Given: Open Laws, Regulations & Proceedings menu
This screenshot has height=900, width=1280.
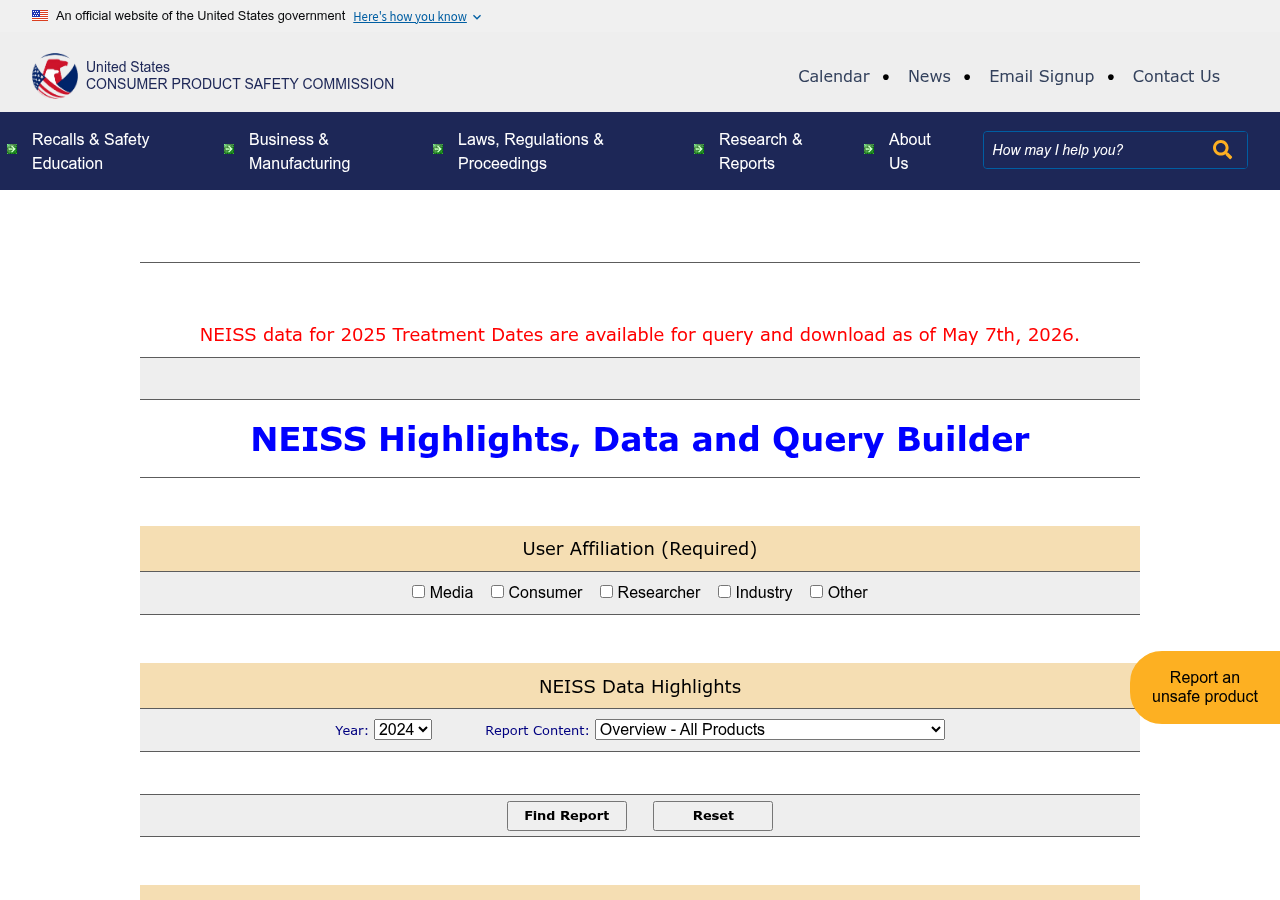Looking at the screenshot, I should pyautogui.click(x=531, y=151).
